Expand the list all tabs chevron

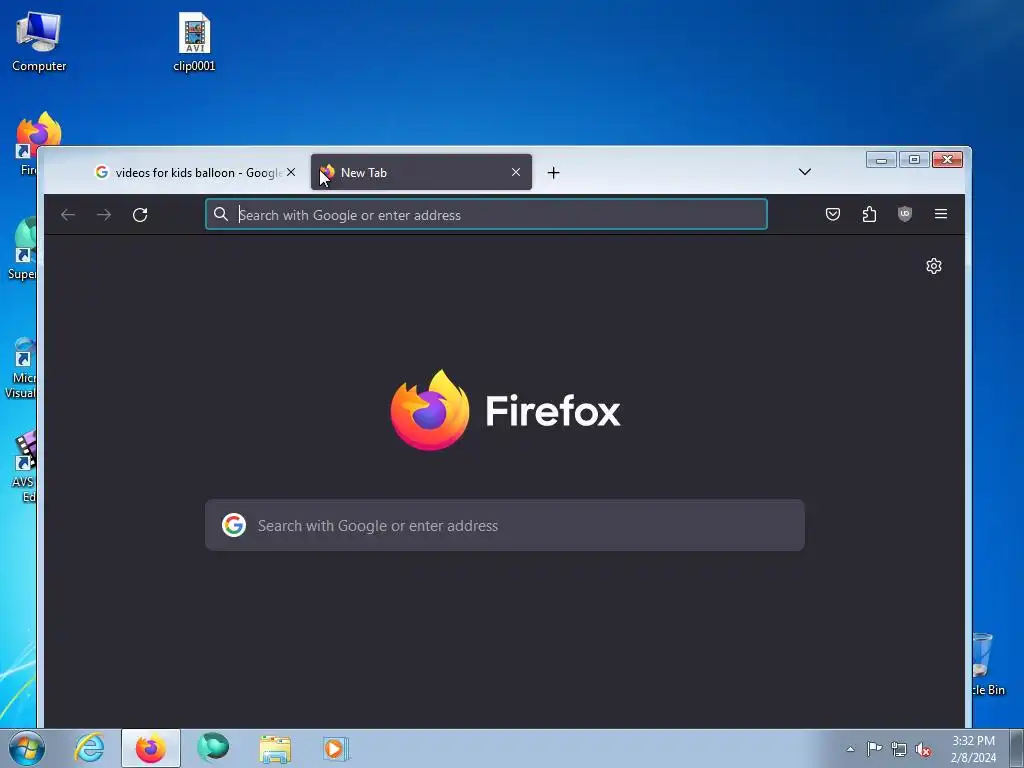(x=805, y=172)
